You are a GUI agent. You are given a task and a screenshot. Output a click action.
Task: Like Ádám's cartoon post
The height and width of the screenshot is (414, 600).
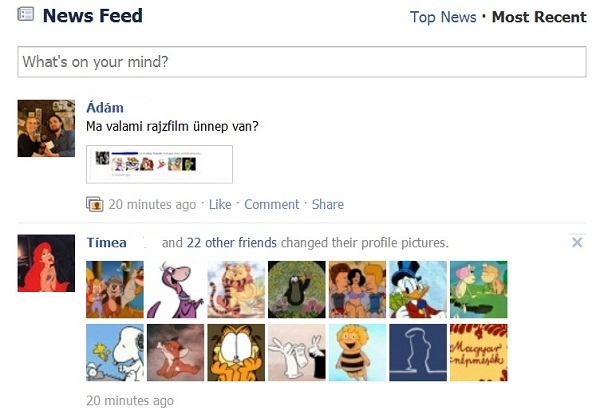pos(220,204)
